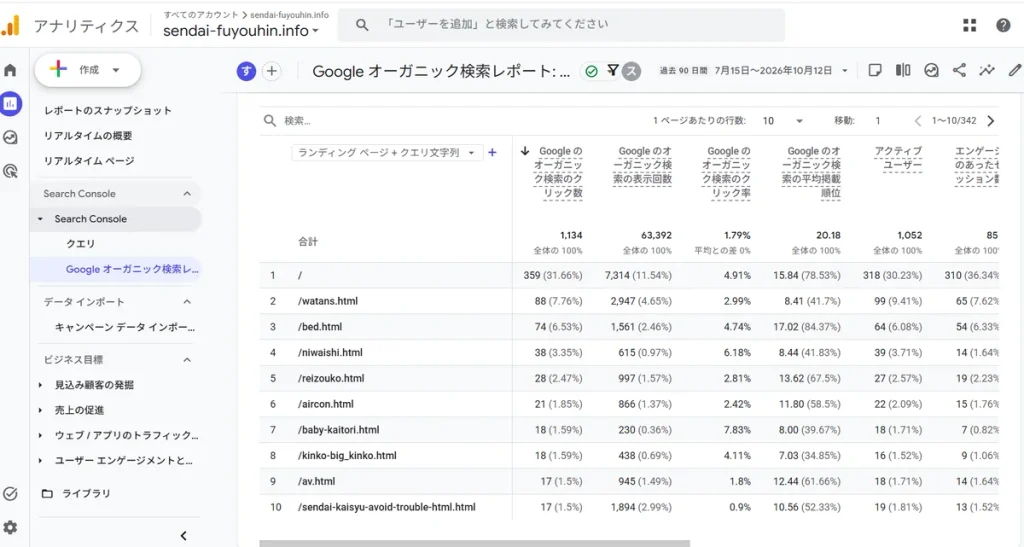Collapse the Search Console collection section

tap(187, 193)
